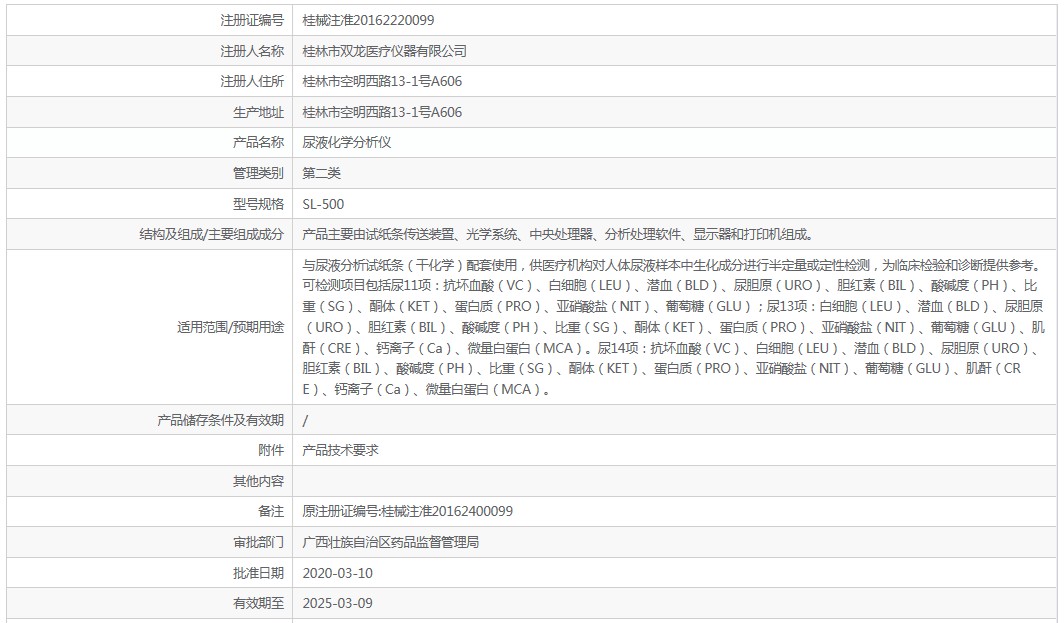Click the address value in 生产地址 row
The width and height of the screenshot is (1064, 623).
coord(382,112)
